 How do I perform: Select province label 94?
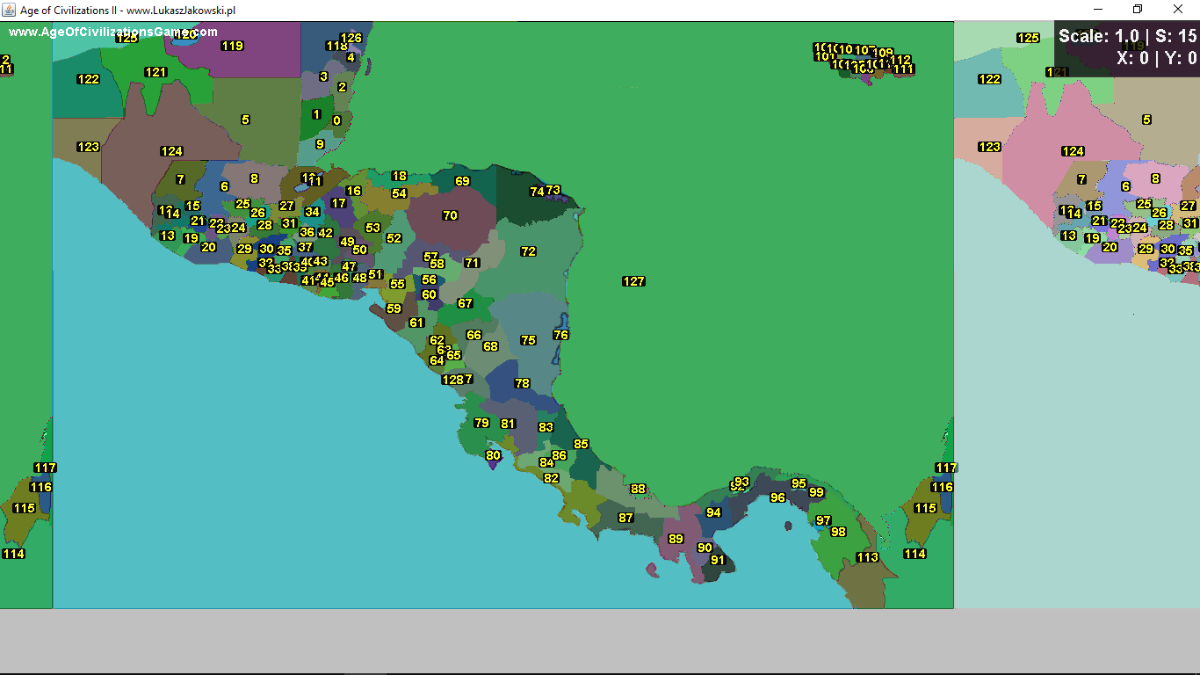[x=713, y=512]
